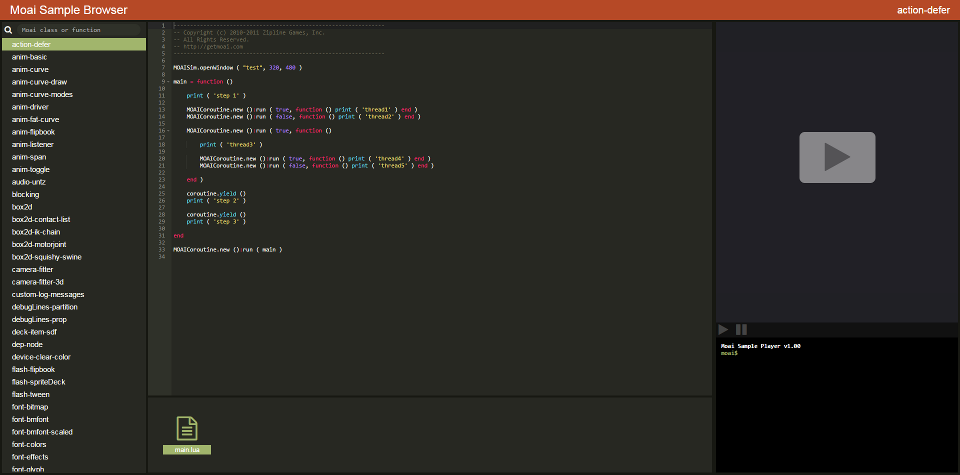Open the main.lua file icon
960x475 pixels.
[x=187, y=428]
